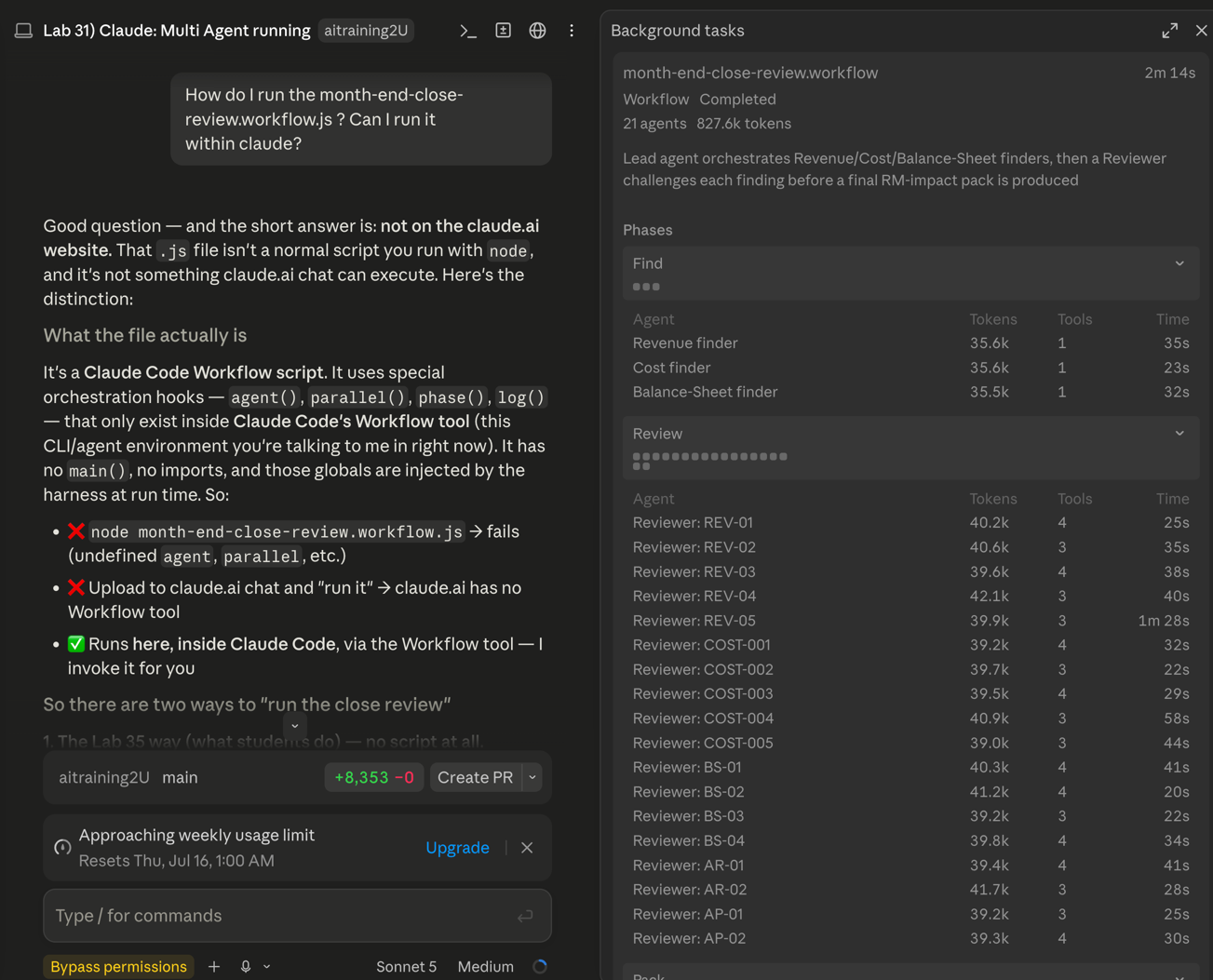Close the Background tasks panel
The width and height of the screenshot is (1213, 980).
coord(1201,31)
